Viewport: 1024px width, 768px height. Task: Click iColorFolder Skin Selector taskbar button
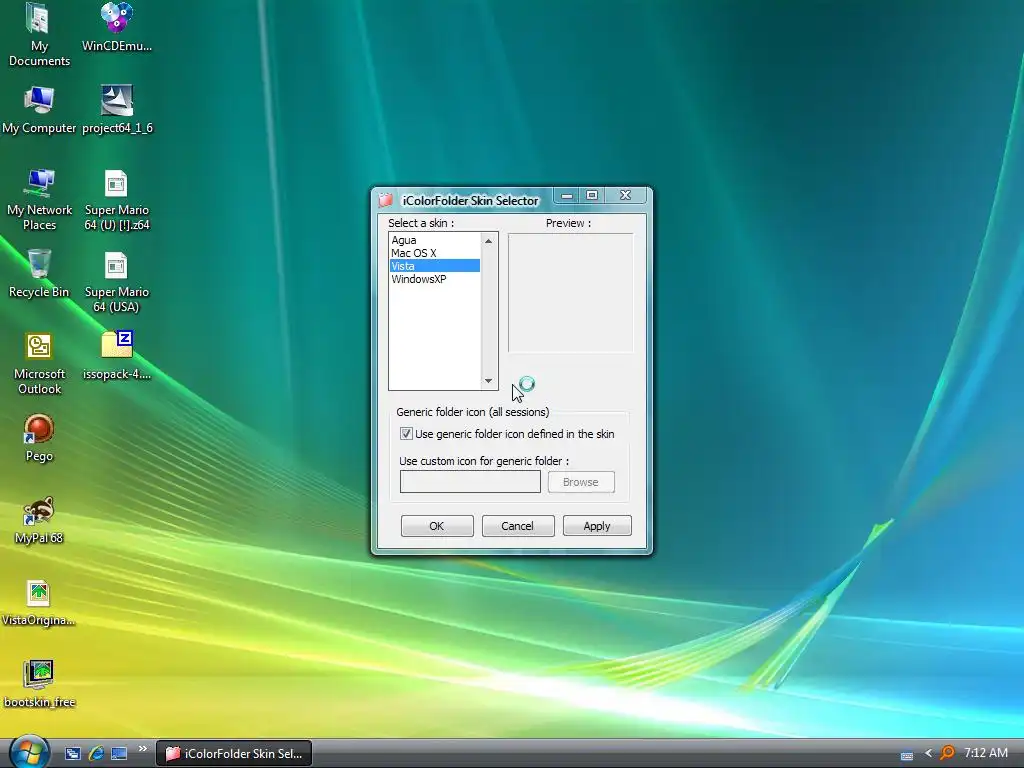[x=234, y=754]
